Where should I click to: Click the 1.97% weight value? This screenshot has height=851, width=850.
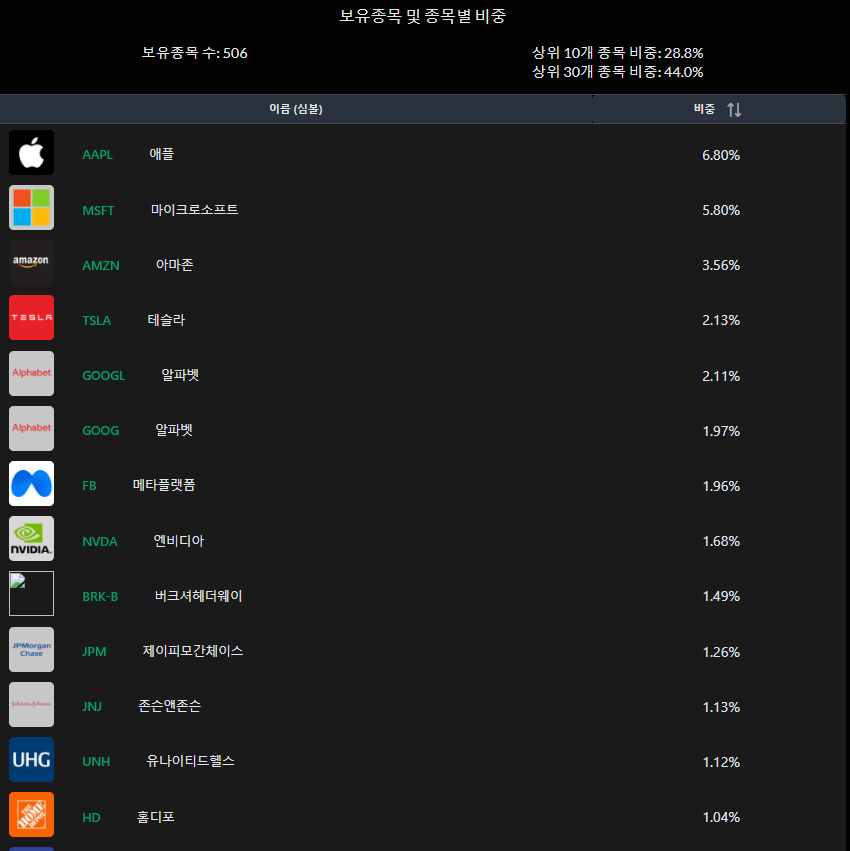(721, 431)
